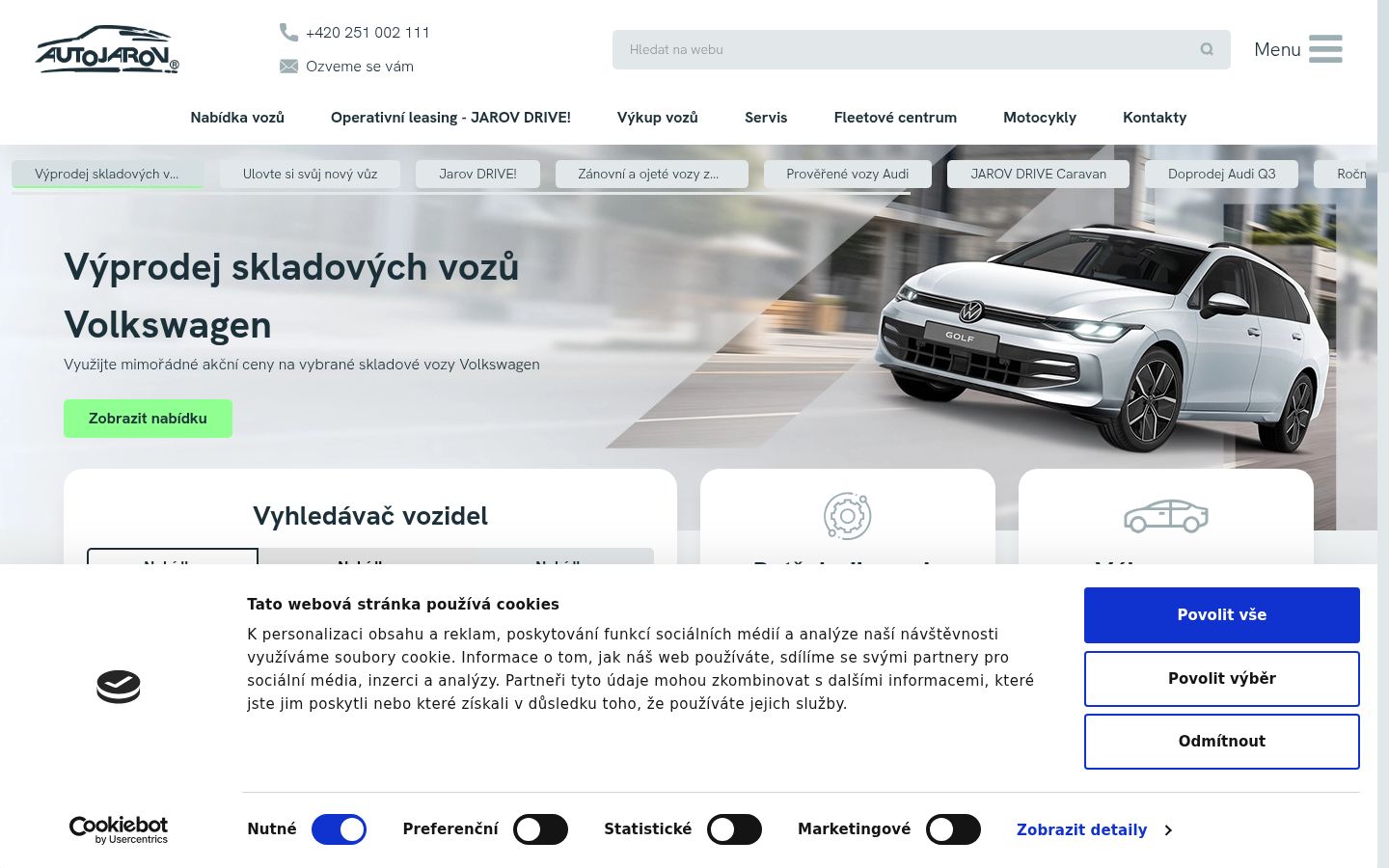Open Motocykly menu item

[x=1040, y=118]
